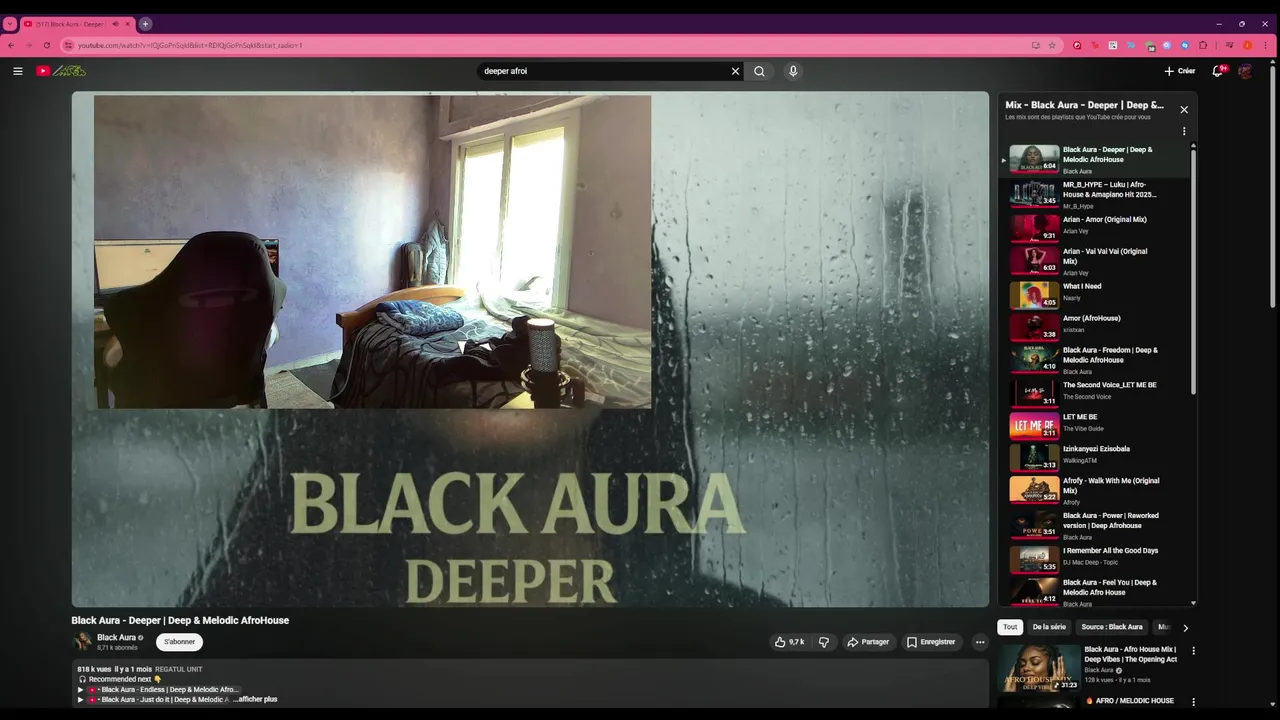
Task: Open Chrome media controls icon
Action: (x=1229, y=45)
